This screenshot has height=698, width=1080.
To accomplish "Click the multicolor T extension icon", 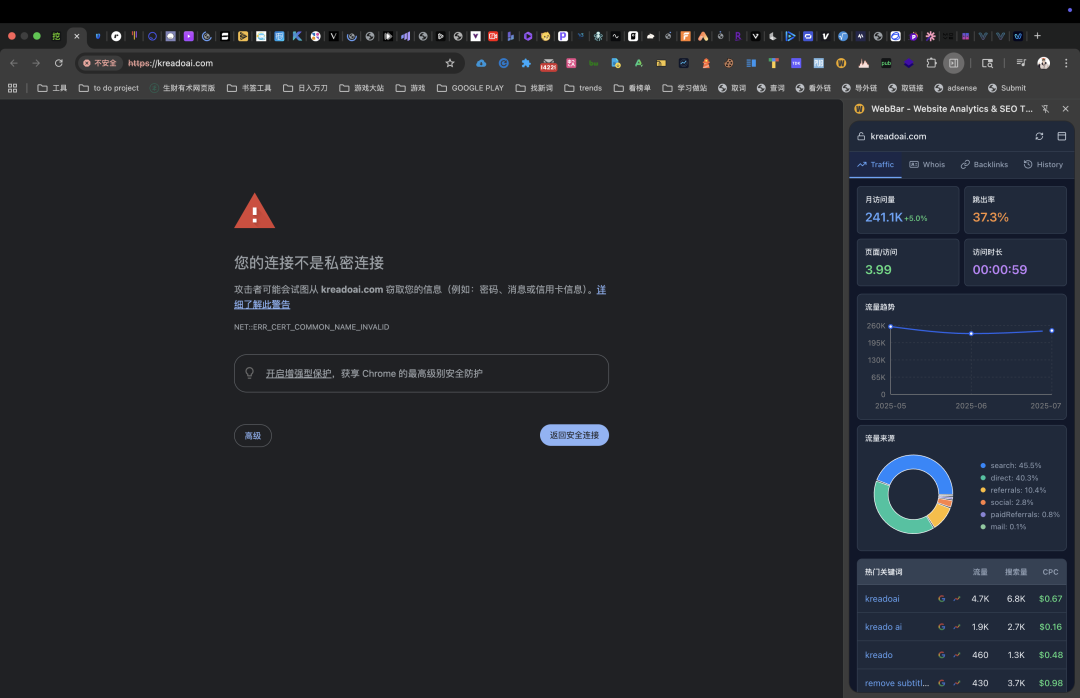I will pyautogui.click(x=773, y=63).
